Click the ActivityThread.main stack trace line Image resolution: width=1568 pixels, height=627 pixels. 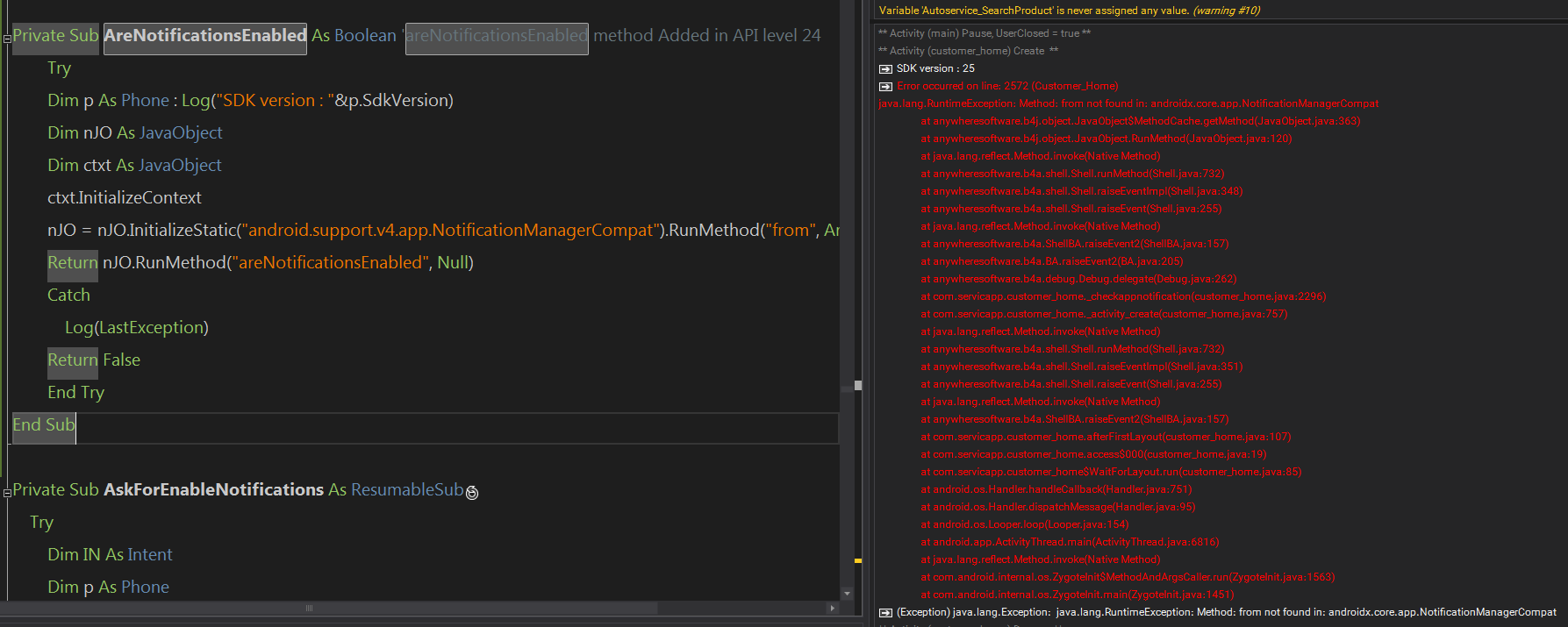point(1070,542)
